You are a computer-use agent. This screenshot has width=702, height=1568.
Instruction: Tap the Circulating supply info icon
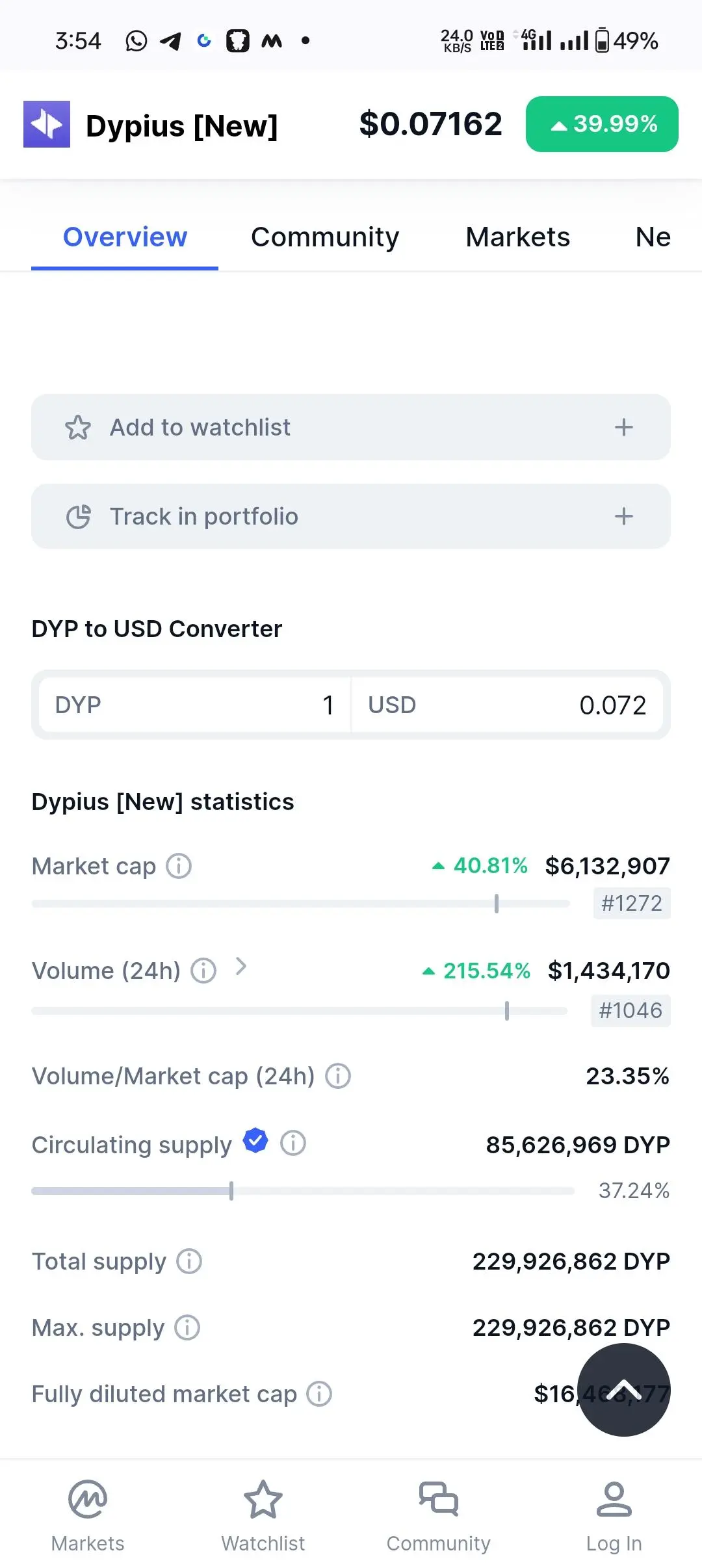293,1142
